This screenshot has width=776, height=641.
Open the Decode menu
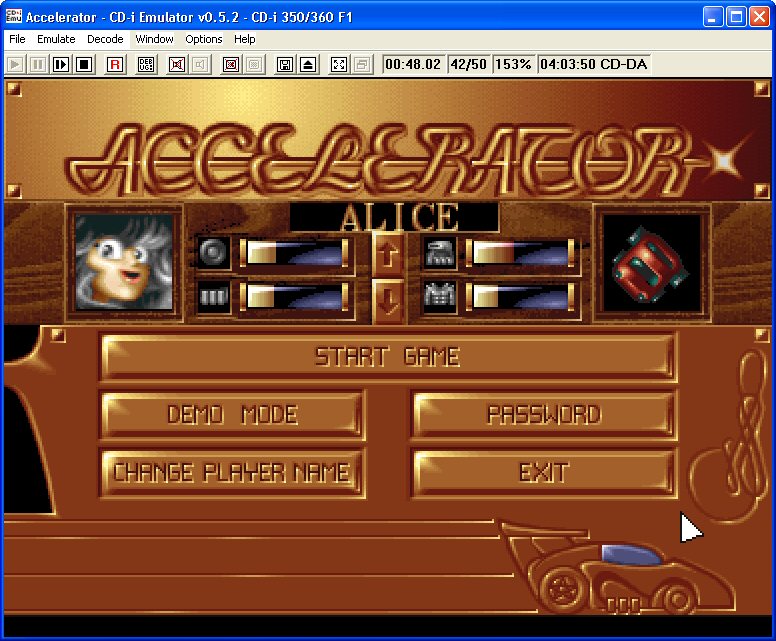[x=105, y=39]
